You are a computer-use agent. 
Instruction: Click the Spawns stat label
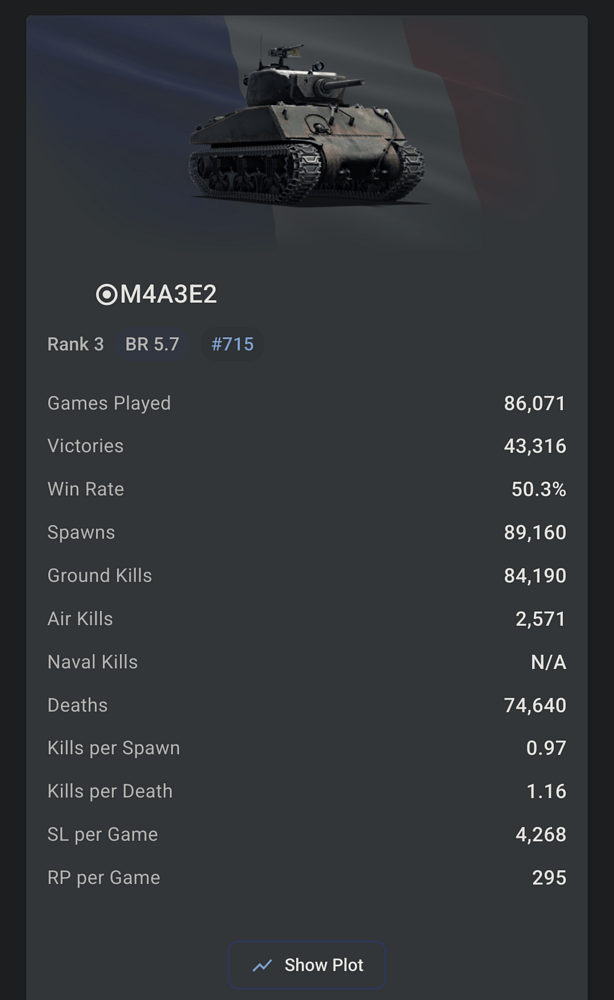coord(81,532)
